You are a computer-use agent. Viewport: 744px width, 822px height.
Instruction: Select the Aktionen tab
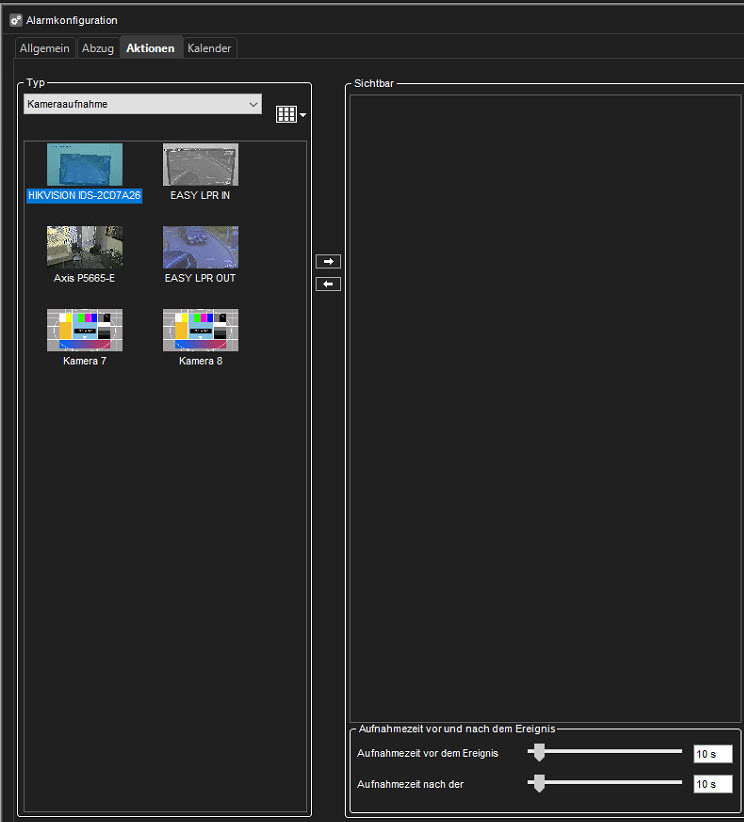150,48
